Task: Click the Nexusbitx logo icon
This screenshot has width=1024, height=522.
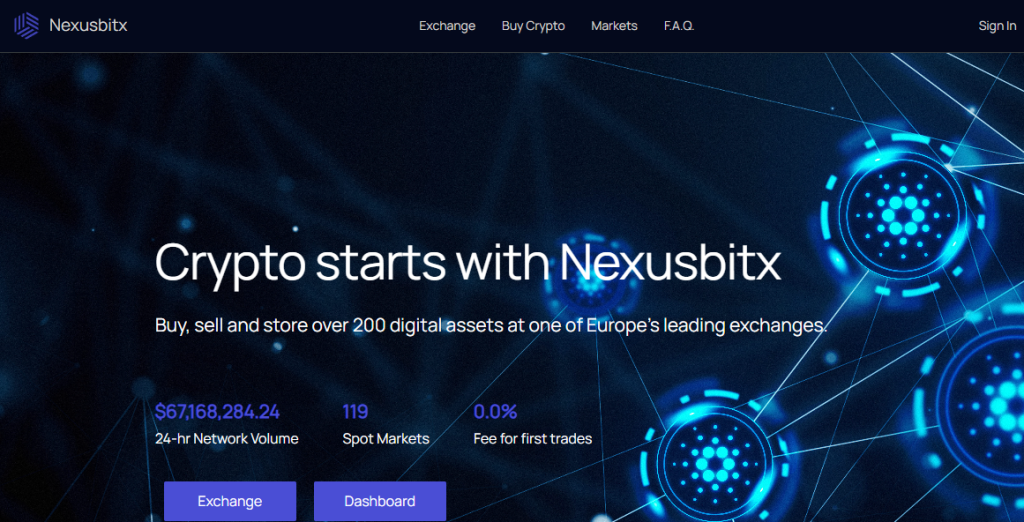Action: pyautogui.click(x=26, y=25)
